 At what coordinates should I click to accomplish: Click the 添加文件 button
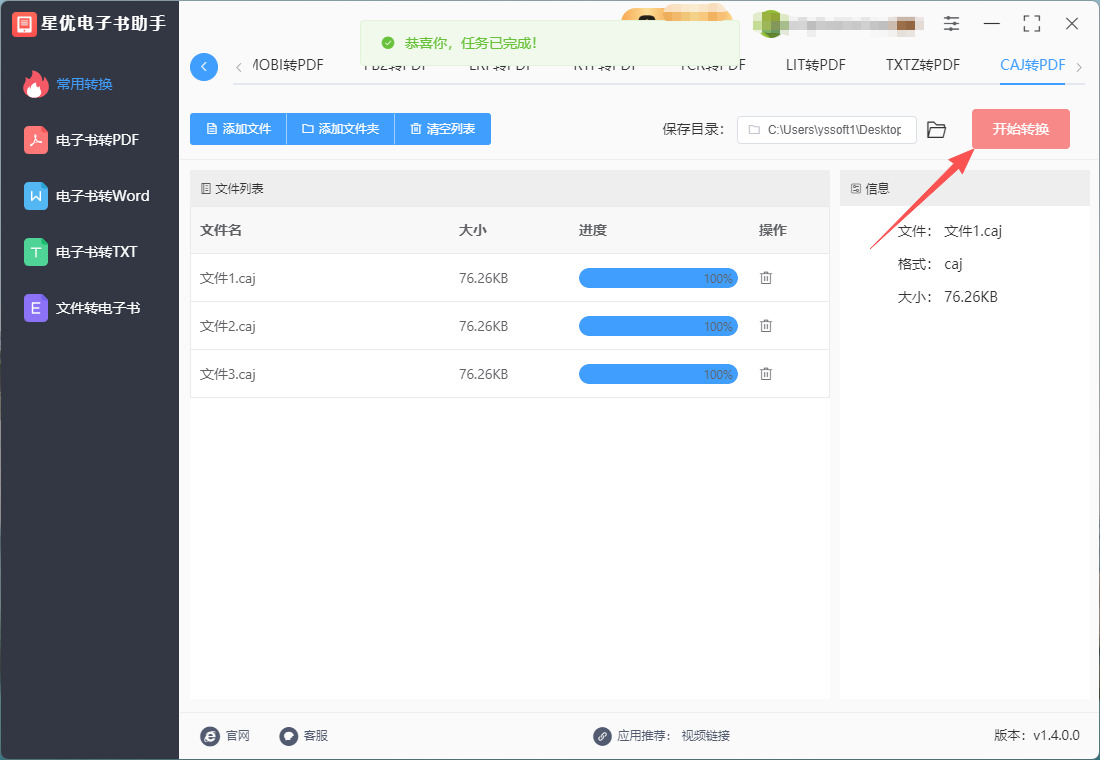(239, 129)
